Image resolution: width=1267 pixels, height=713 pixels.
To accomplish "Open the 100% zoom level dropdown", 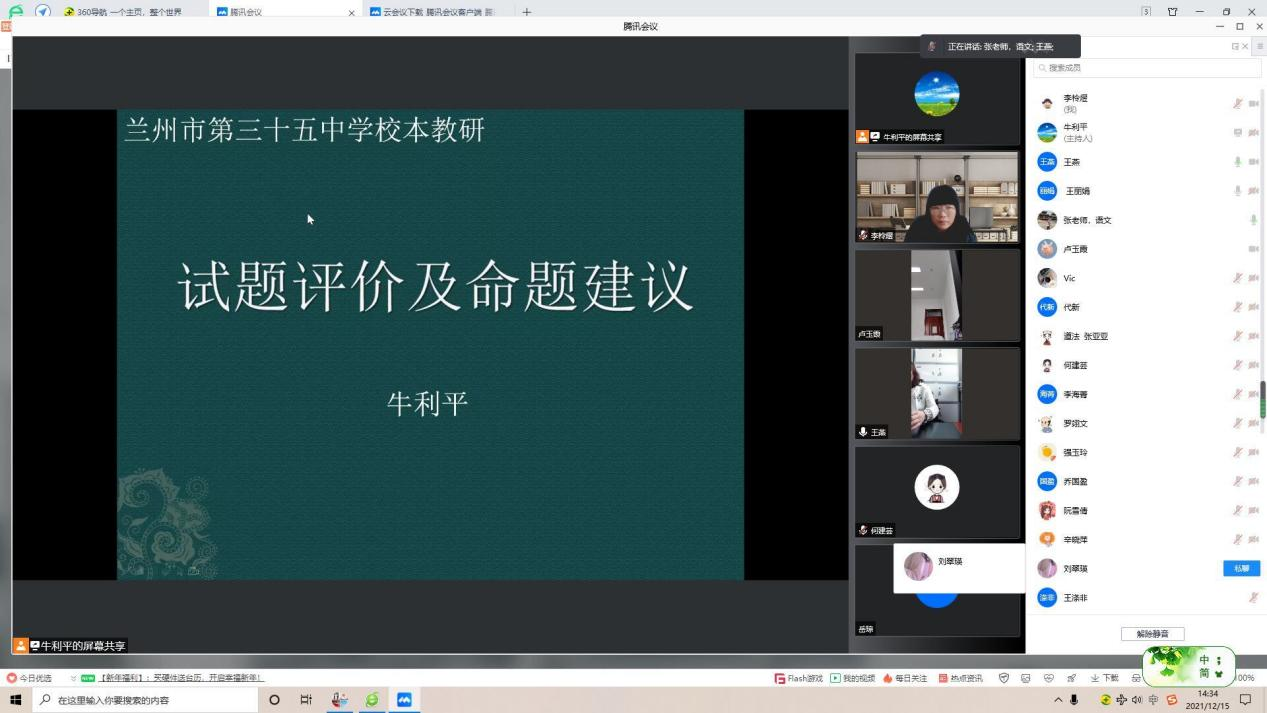I will pyautogui.click(x=1243, y=677).
